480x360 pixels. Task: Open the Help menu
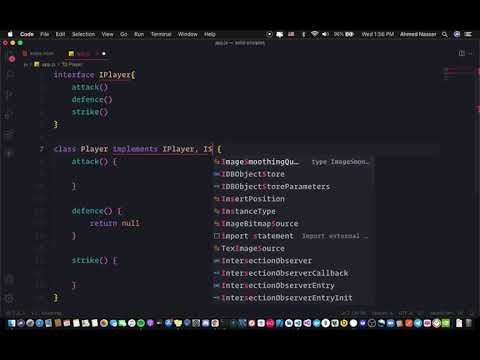point(210,34)
